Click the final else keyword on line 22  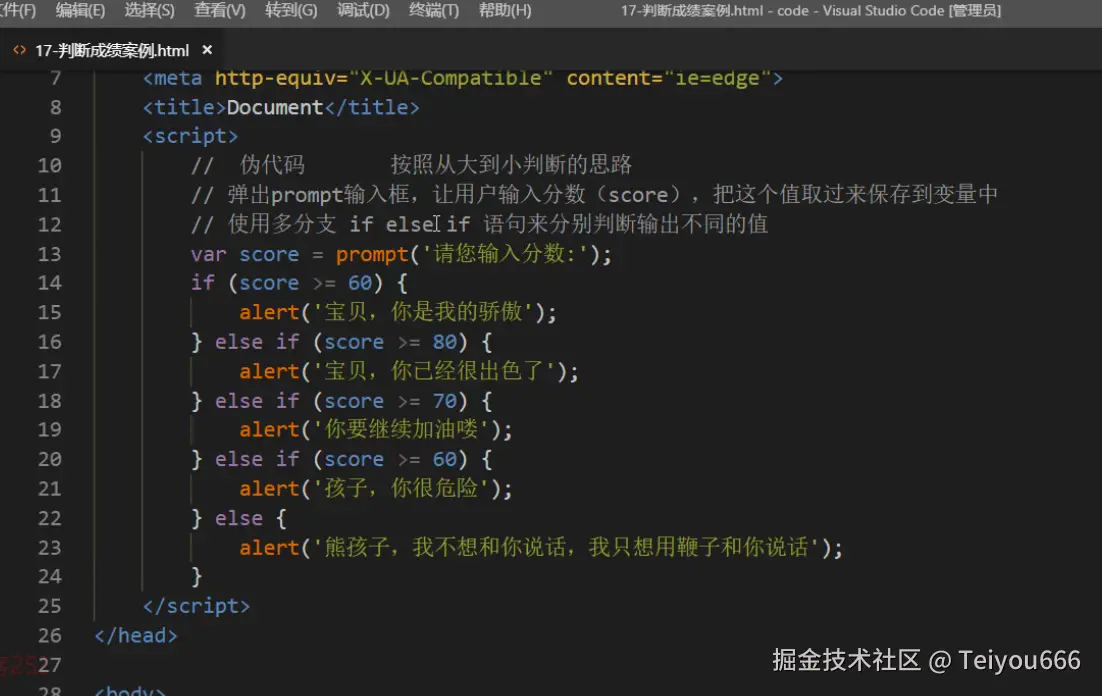[x=239, y=518]
